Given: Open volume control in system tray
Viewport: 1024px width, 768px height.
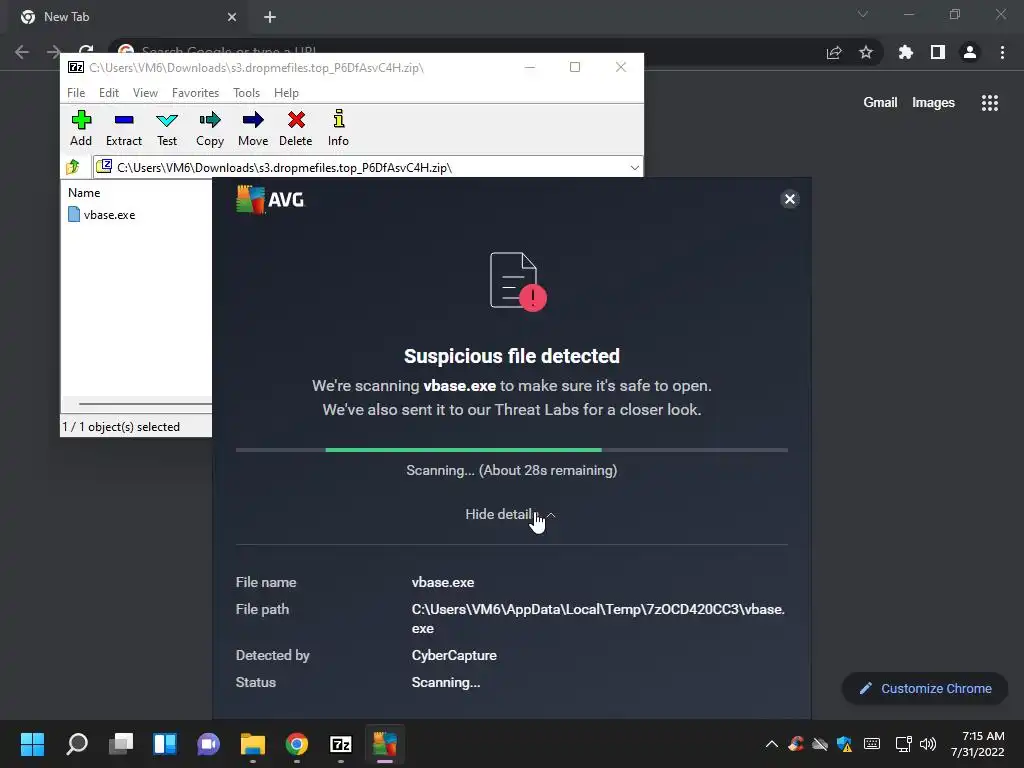Looking at the screenshot, I should [928, 744].
